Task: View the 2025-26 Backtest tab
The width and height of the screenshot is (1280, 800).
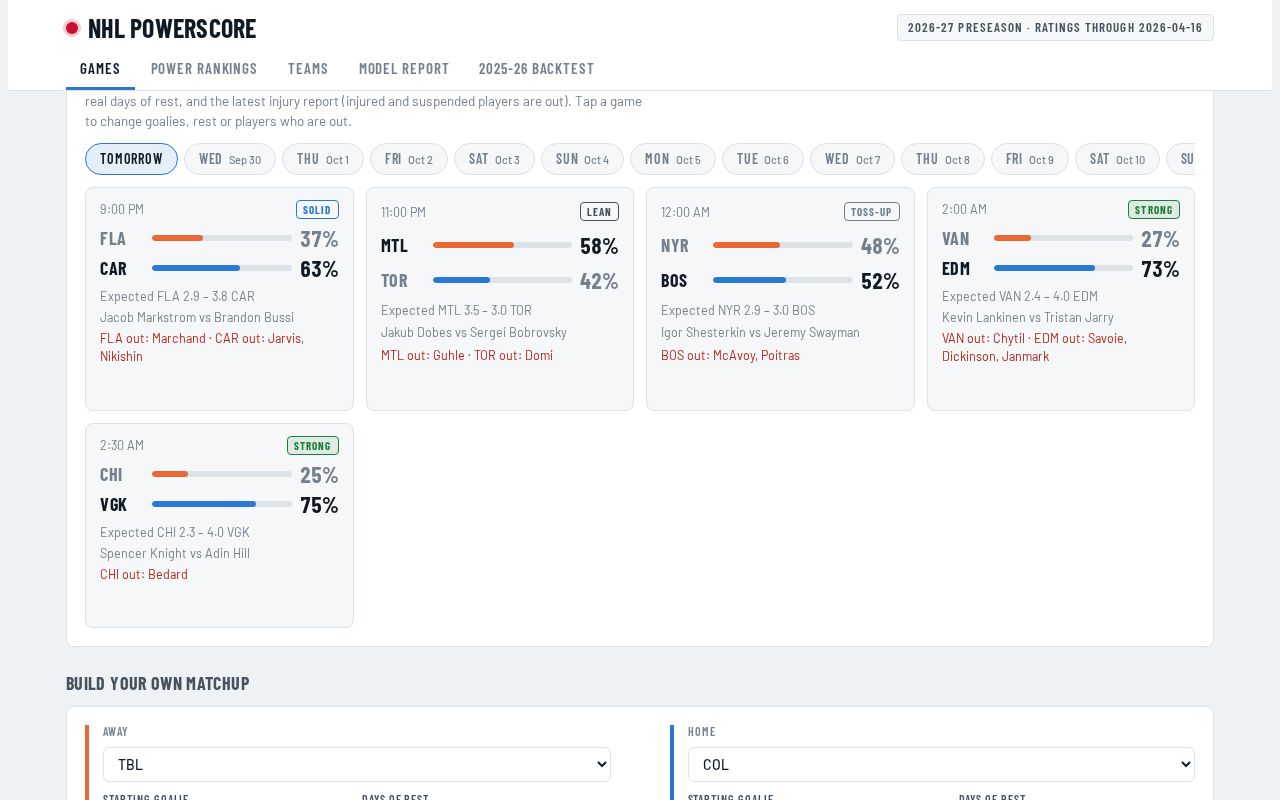Action: pyautogui.click(x=536, y=69)
